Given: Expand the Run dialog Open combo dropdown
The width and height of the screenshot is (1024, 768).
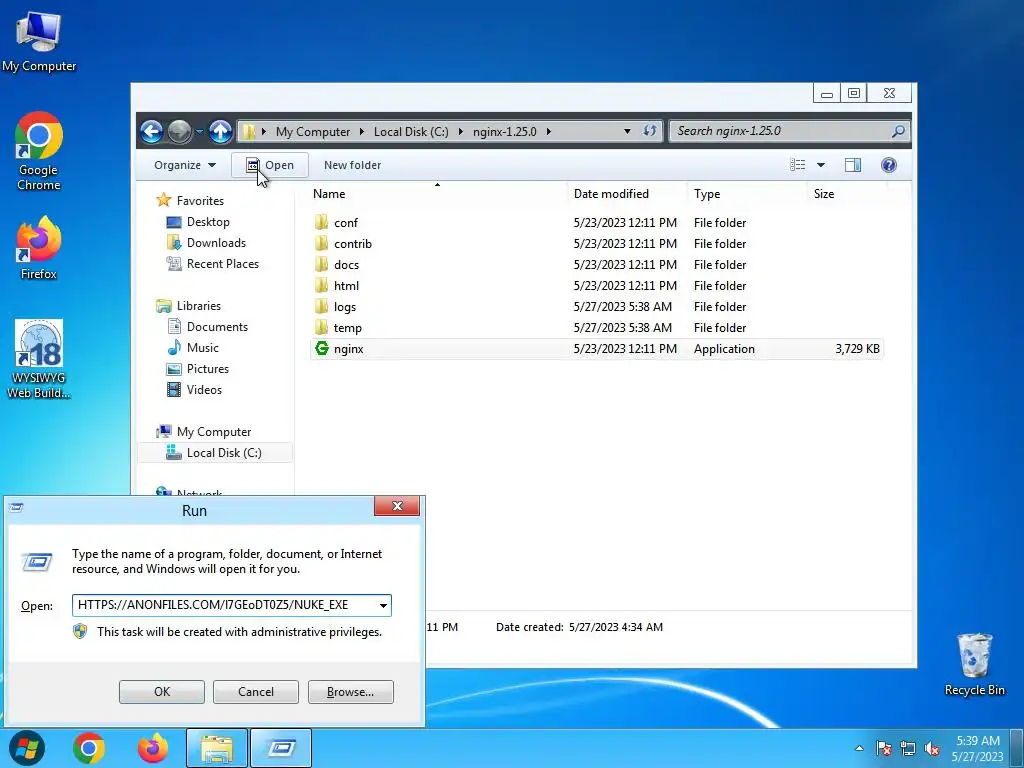Looking at the screenshot, I should click(x=383, y=605).
